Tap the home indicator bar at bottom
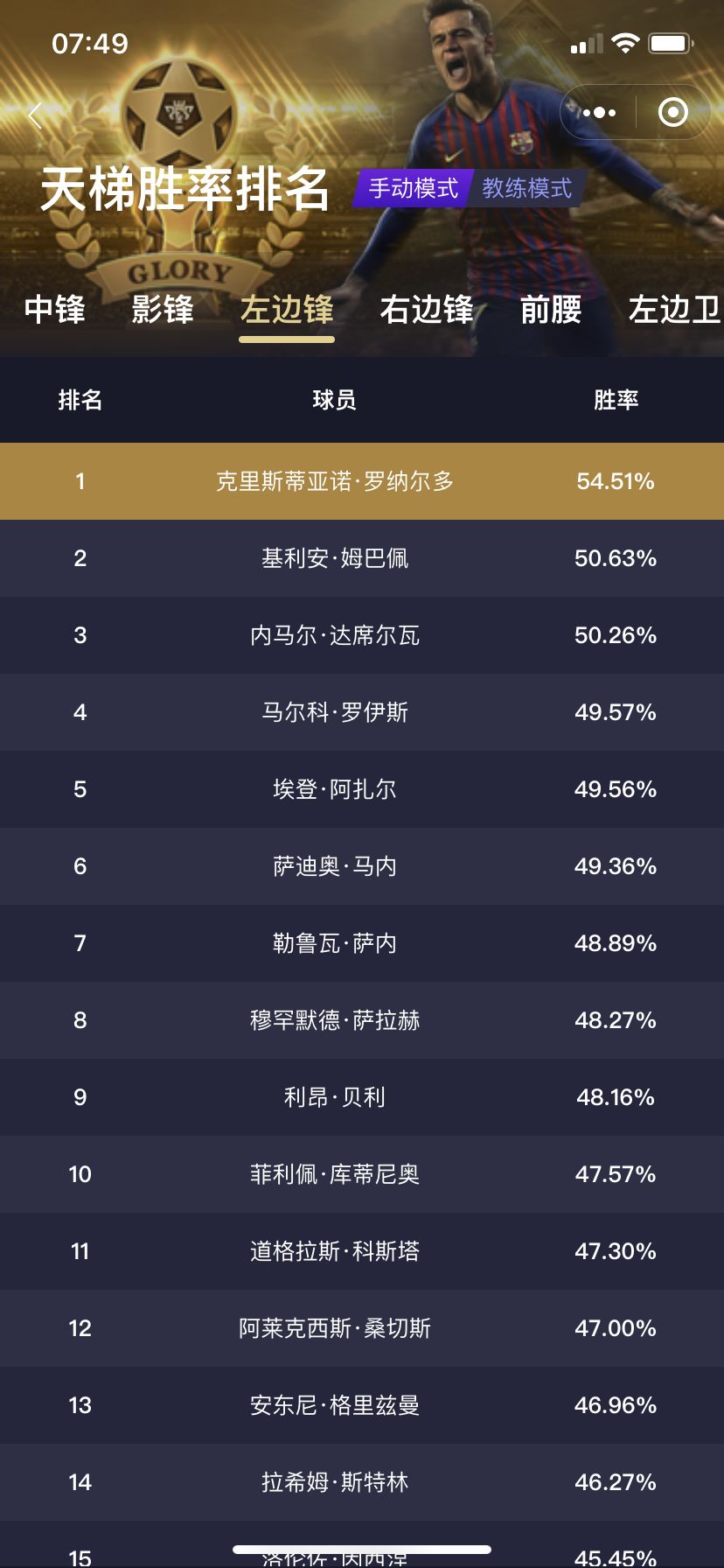 click(362, 1550)
